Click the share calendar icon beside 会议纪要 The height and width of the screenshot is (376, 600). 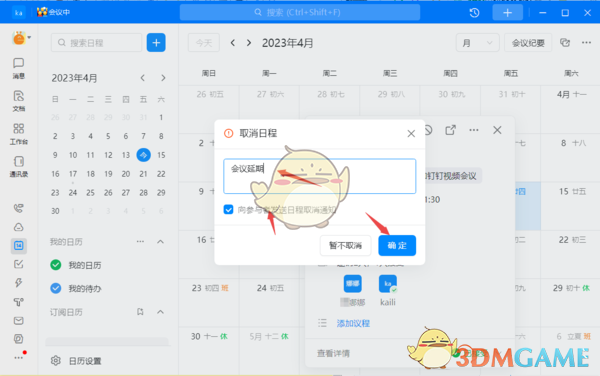point(565,42)
